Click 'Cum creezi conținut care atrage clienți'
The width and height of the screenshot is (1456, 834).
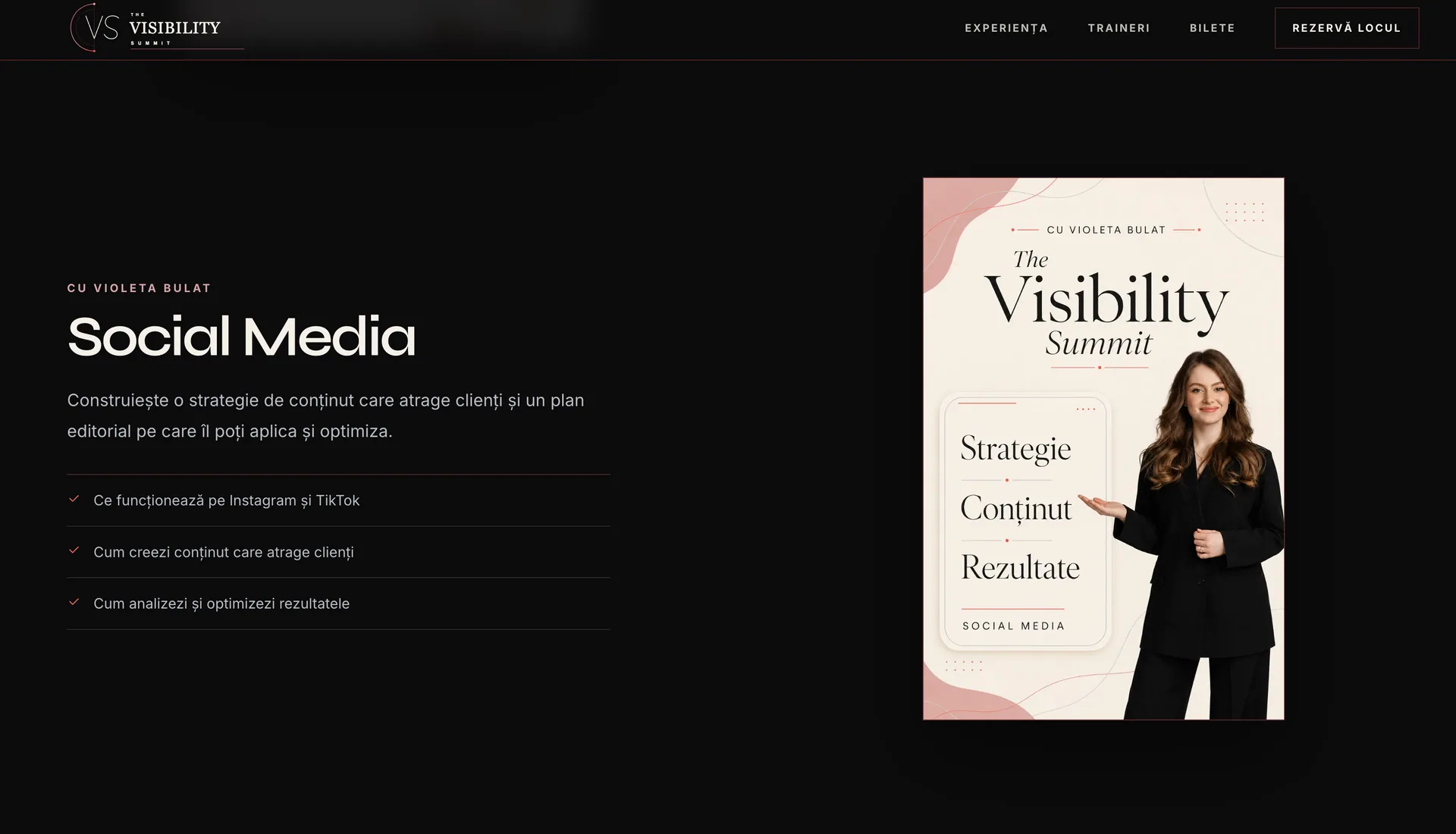point(224,552)
